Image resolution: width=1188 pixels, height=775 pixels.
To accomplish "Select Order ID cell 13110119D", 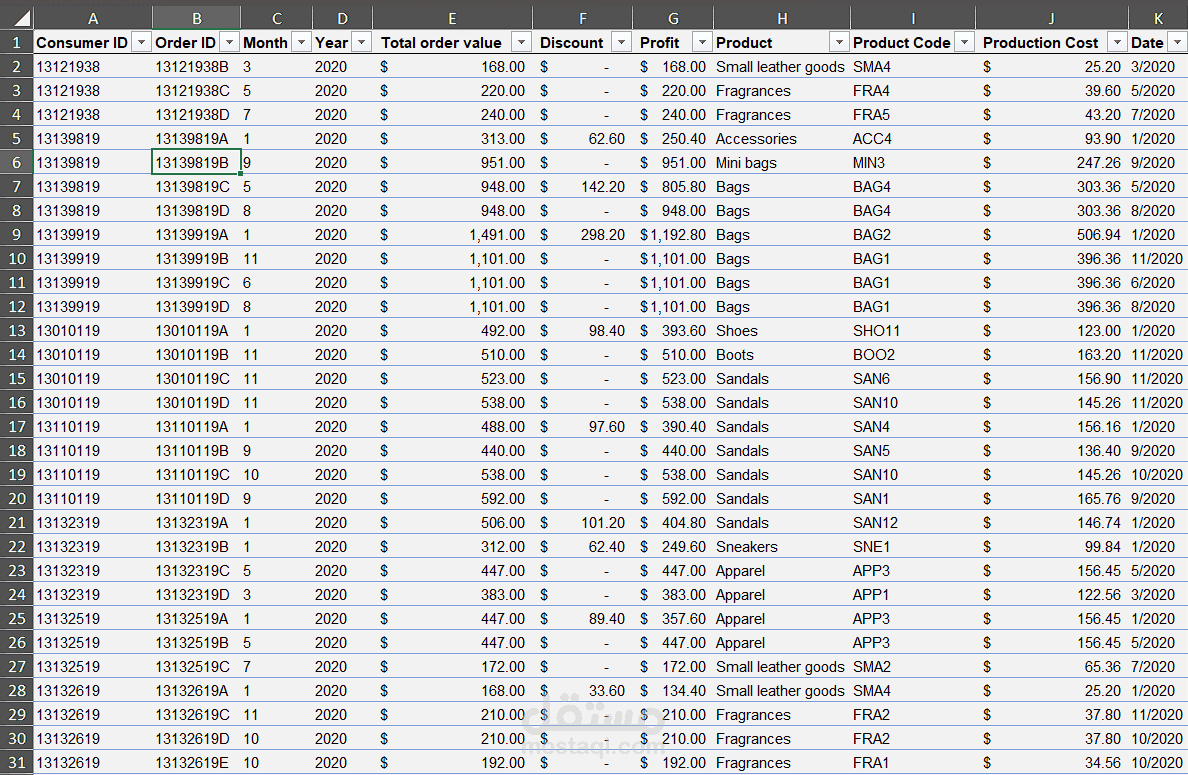I will (x=196, y=498).
